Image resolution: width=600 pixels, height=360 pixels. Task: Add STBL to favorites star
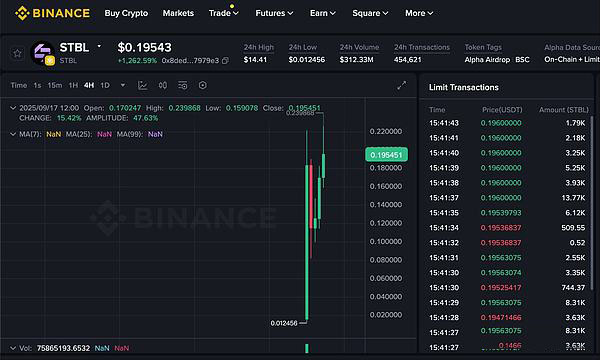point(17,54)
